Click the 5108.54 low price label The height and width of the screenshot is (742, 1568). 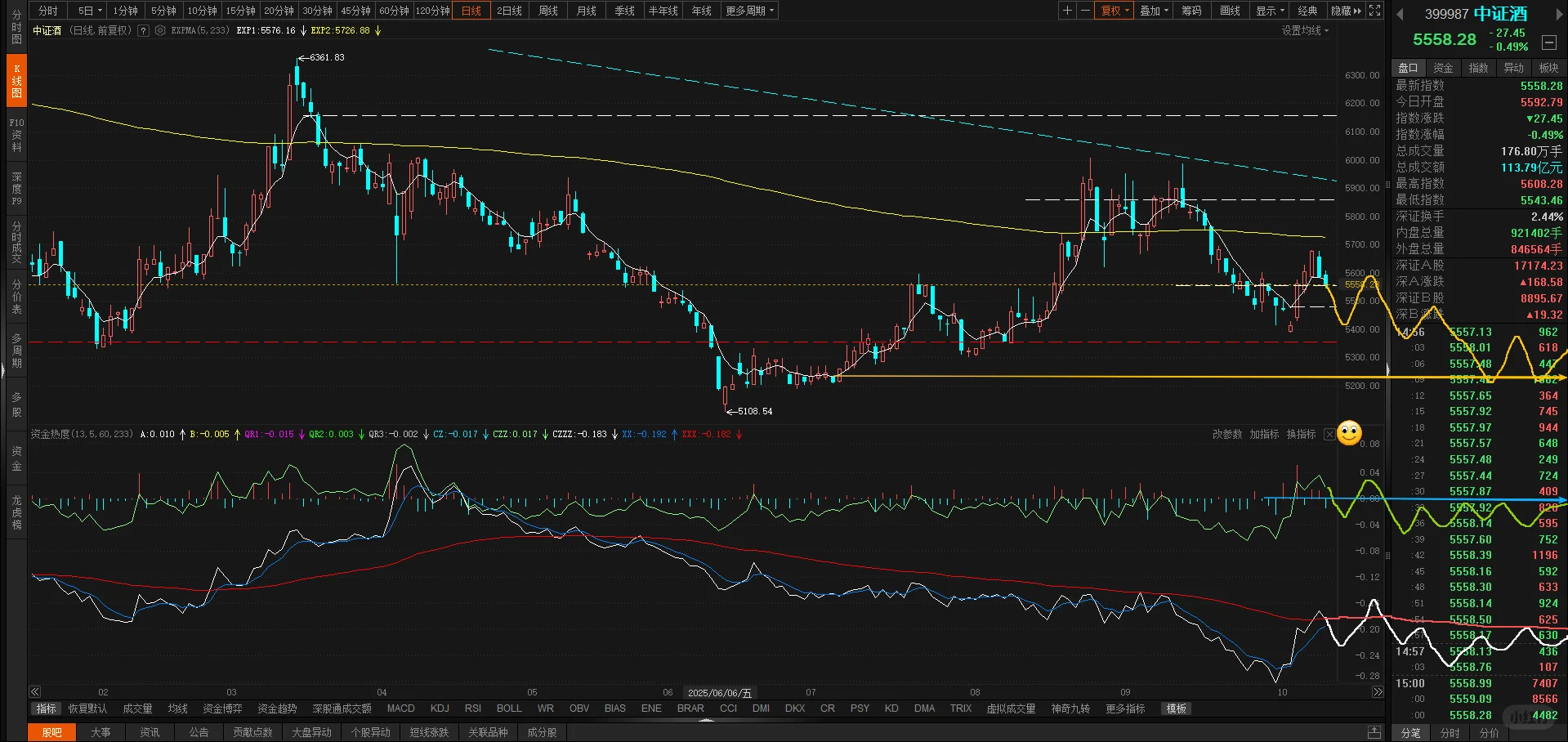(755, 411)
